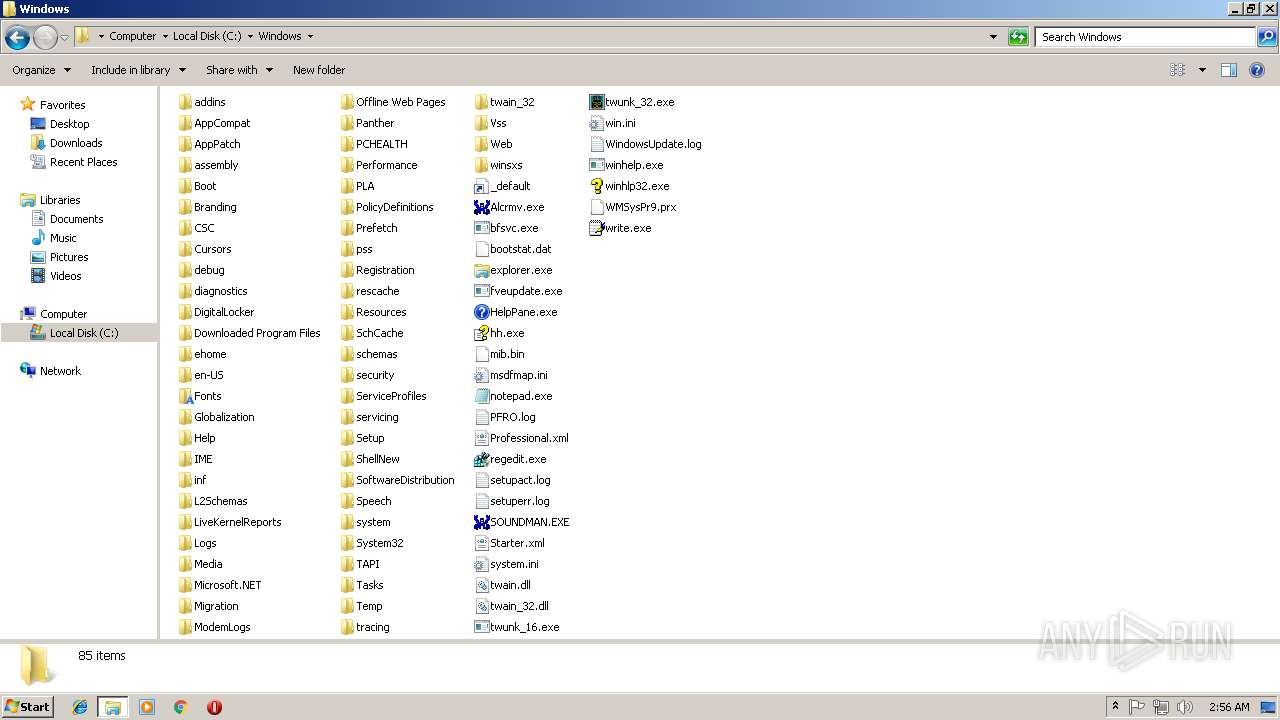Viewport: 1280px width, 720px height.
Task: Expand the Windows breadcrumb arrow
Action: (x=310, y=36)
